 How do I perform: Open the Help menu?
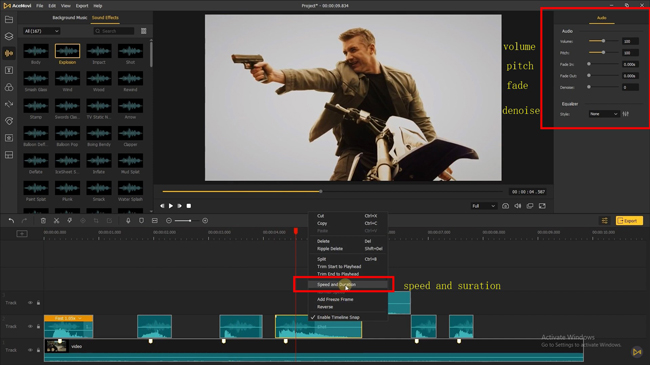[x=98, y=6]
